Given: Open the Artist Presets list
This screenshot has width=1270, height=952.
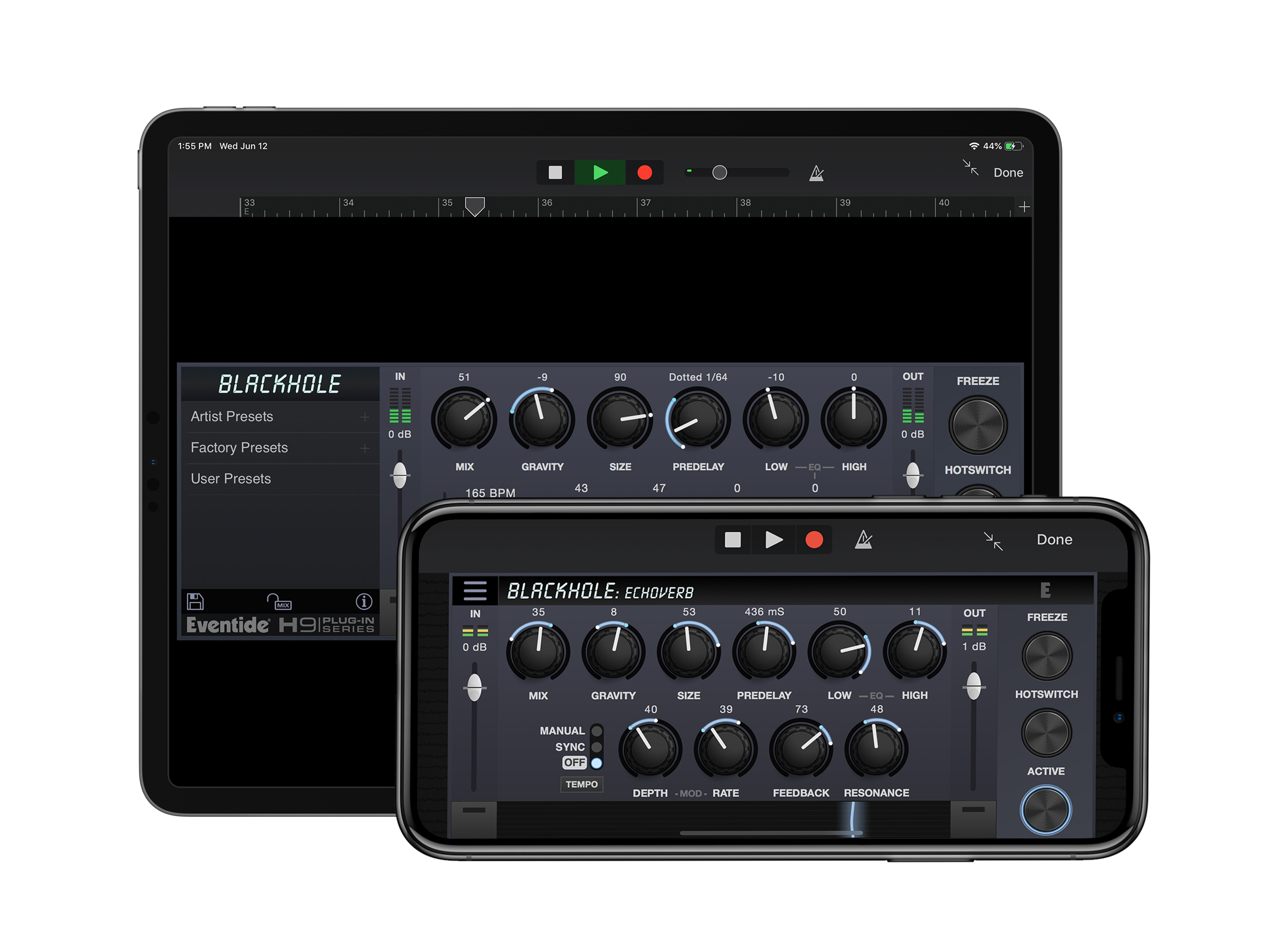Looking at the screenshot, I should coord(281,416).
